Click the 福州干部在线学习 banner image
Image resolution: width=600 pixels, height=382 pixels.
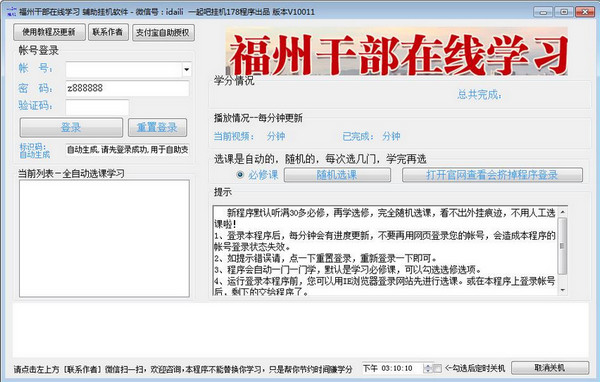[396, 51]
